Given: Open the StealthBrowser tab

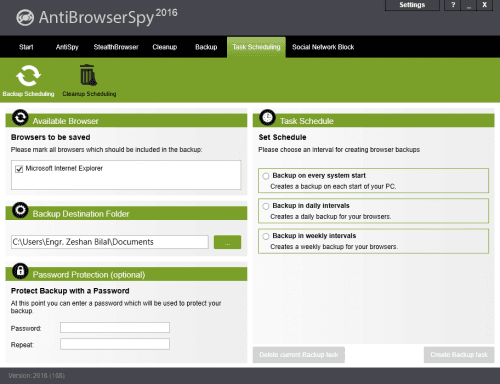Looking at the screenshot, I should [x=116, y=47].
